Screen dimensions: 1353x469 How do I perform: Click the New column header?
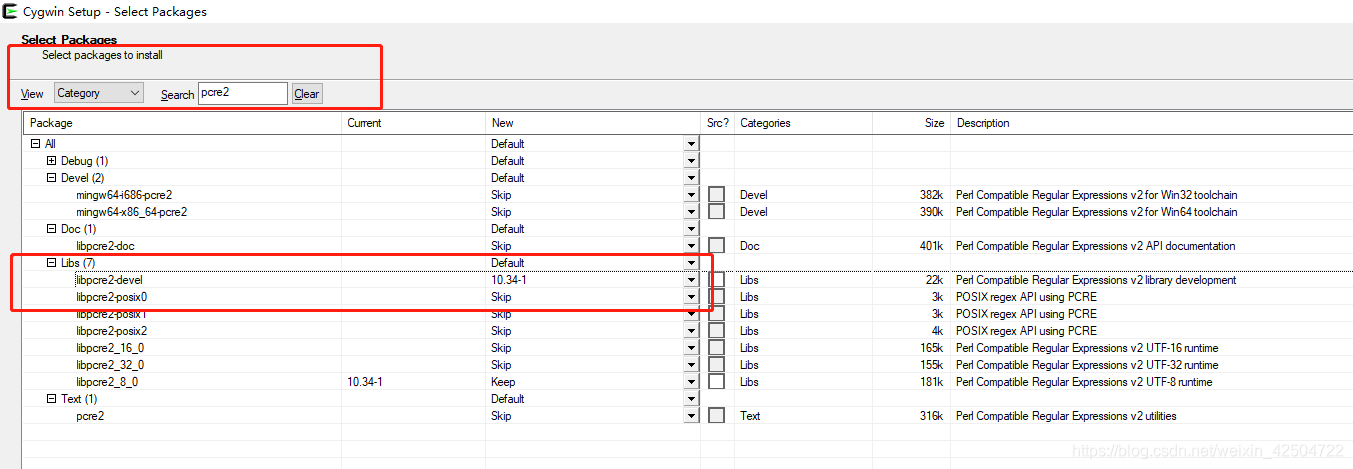click(x=594, y=123)
